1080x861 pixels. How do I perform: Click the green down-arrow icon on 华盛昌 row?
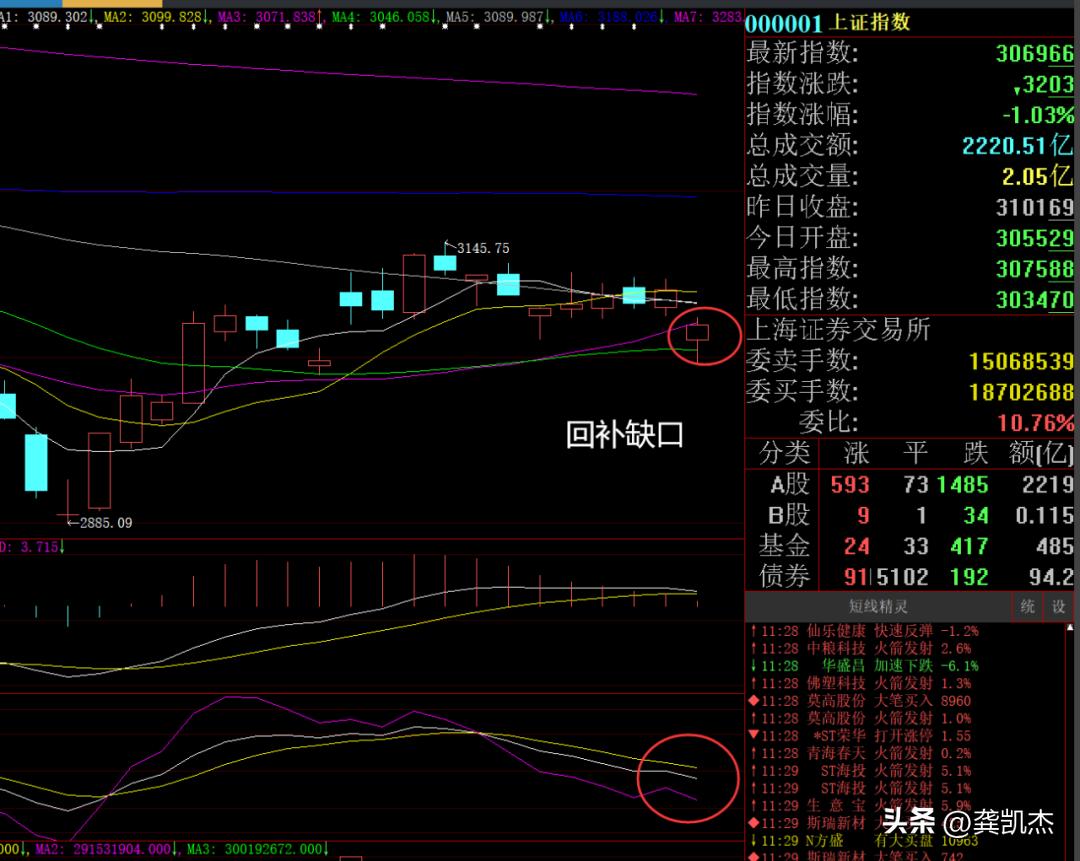753,665
